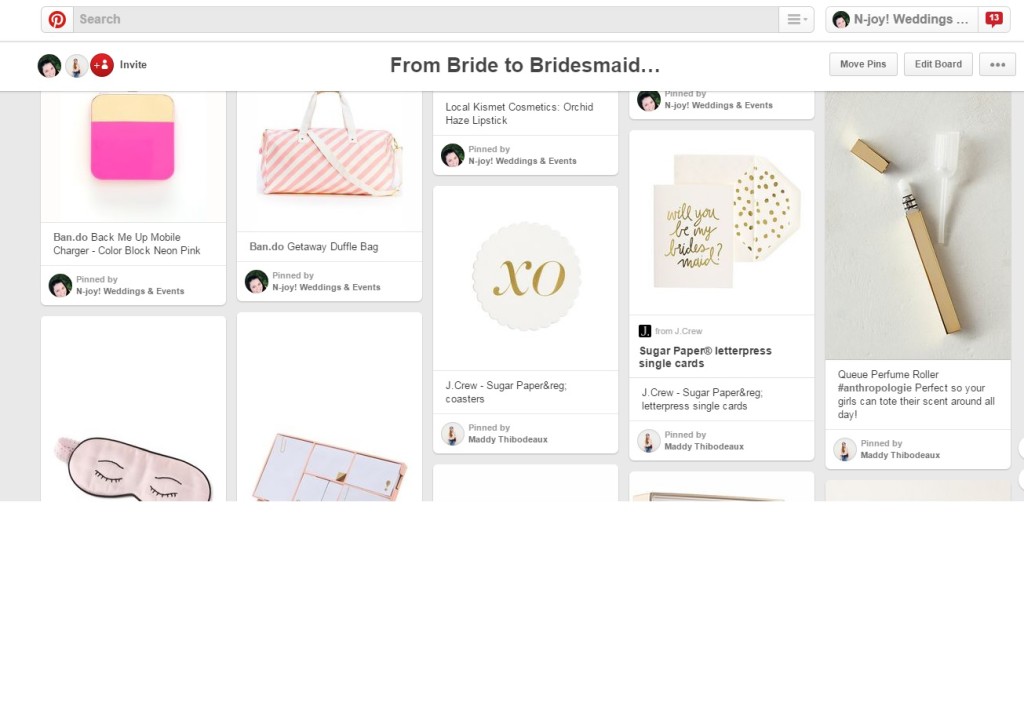This screenshot has width=1024, height=706.
Task: Open the categories menu dropdown beside search
Action: click(x=796, y=20)
